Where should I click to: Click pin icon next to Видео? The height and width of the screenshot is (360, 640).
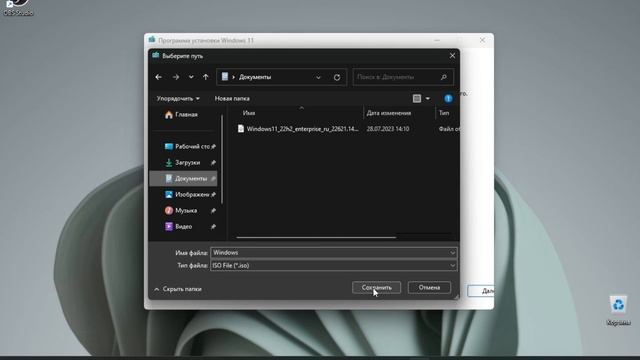click(213, 227)
